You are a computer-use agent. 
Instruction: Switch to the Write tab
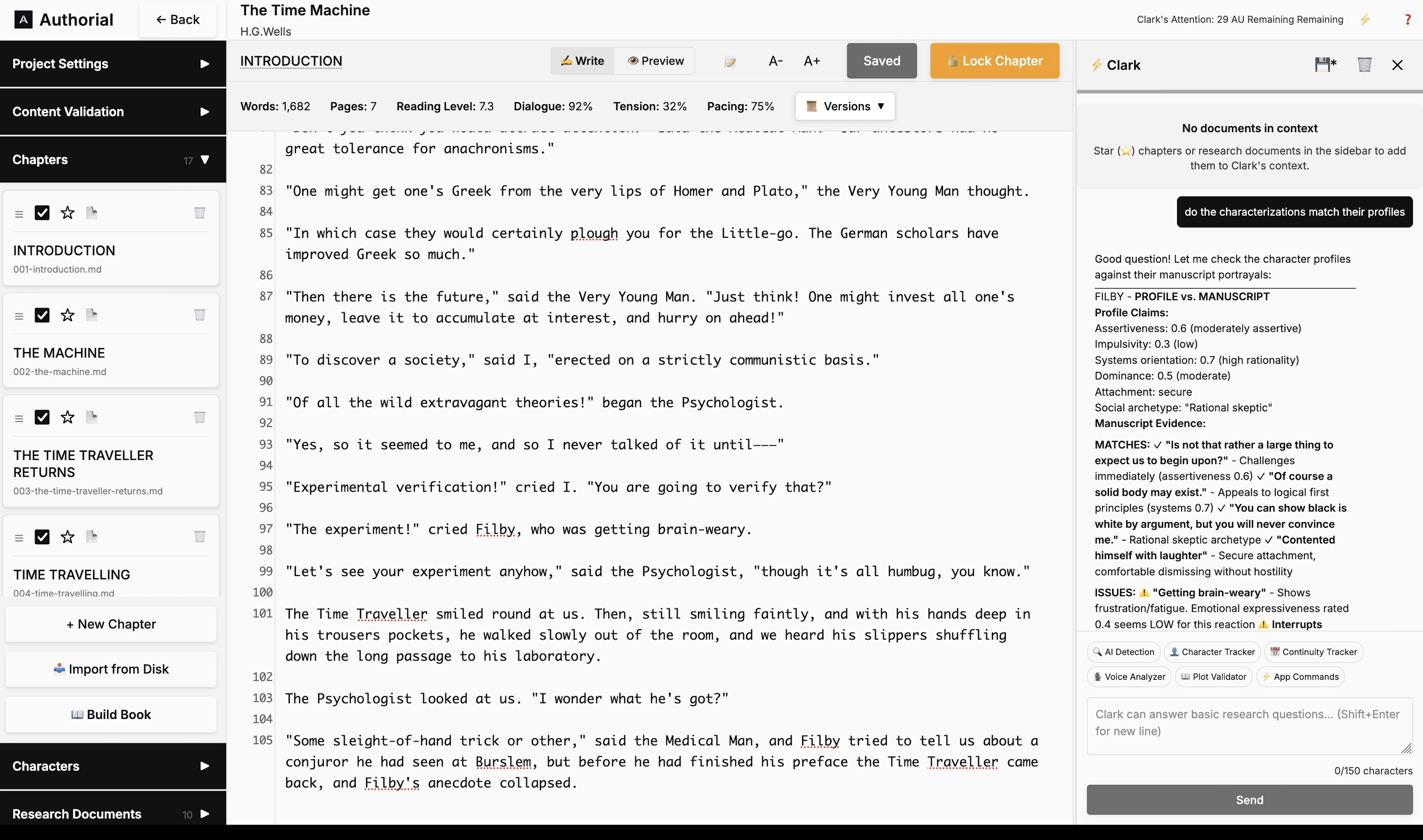582,61
